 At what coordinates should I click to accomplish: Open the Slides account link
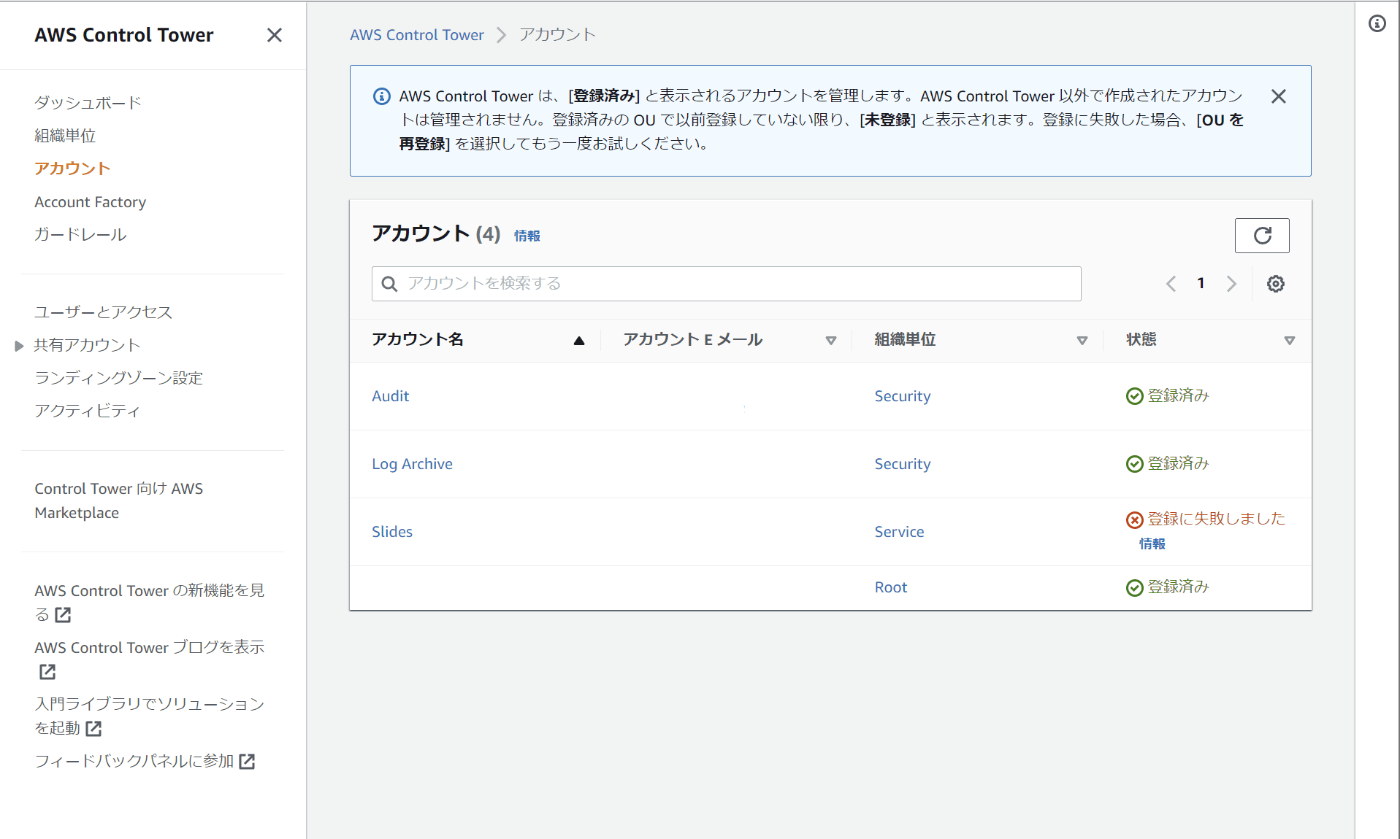[x=392, y=532]
